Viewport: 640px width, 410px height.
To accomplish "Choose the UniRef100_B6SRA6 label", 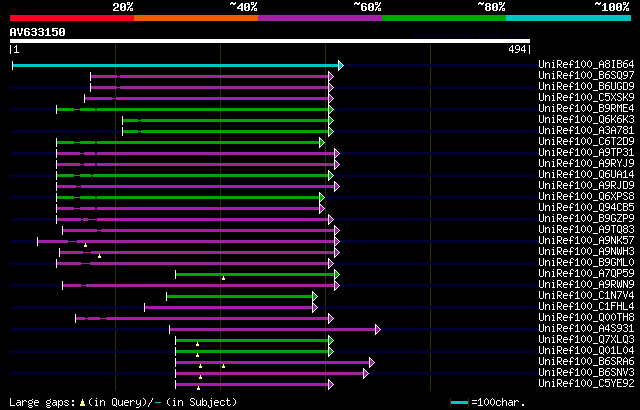I will click(586, 362).
